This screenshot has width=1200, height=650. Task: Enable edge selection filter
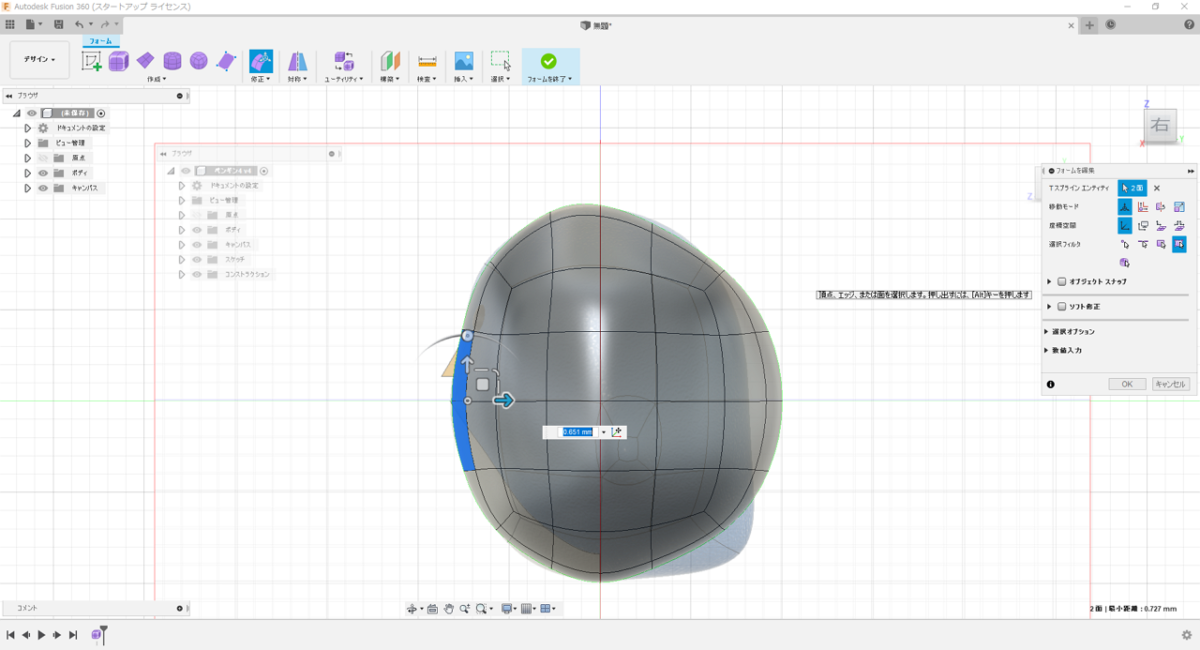[1142, 244]
